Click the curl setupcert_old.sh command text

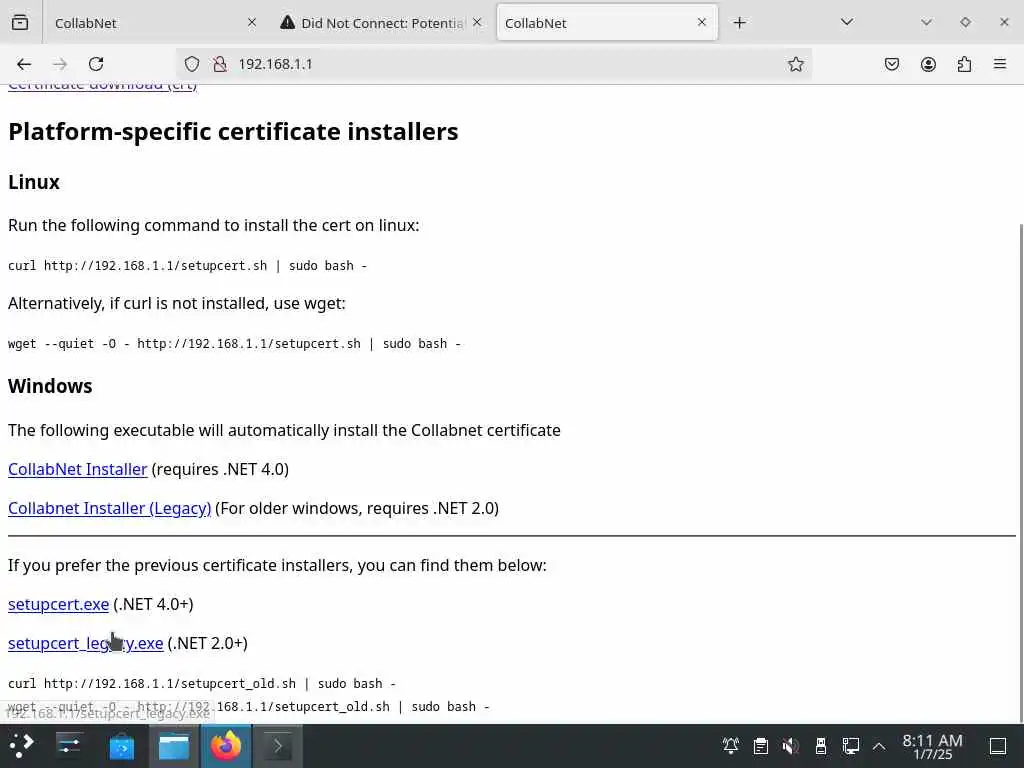202,684
